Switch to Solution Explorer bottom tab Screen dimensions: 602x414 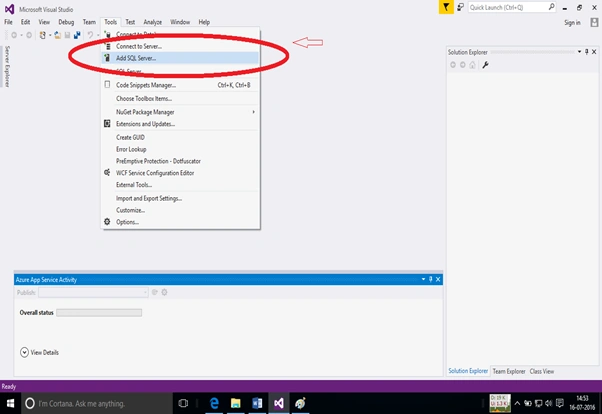(468, 371)
